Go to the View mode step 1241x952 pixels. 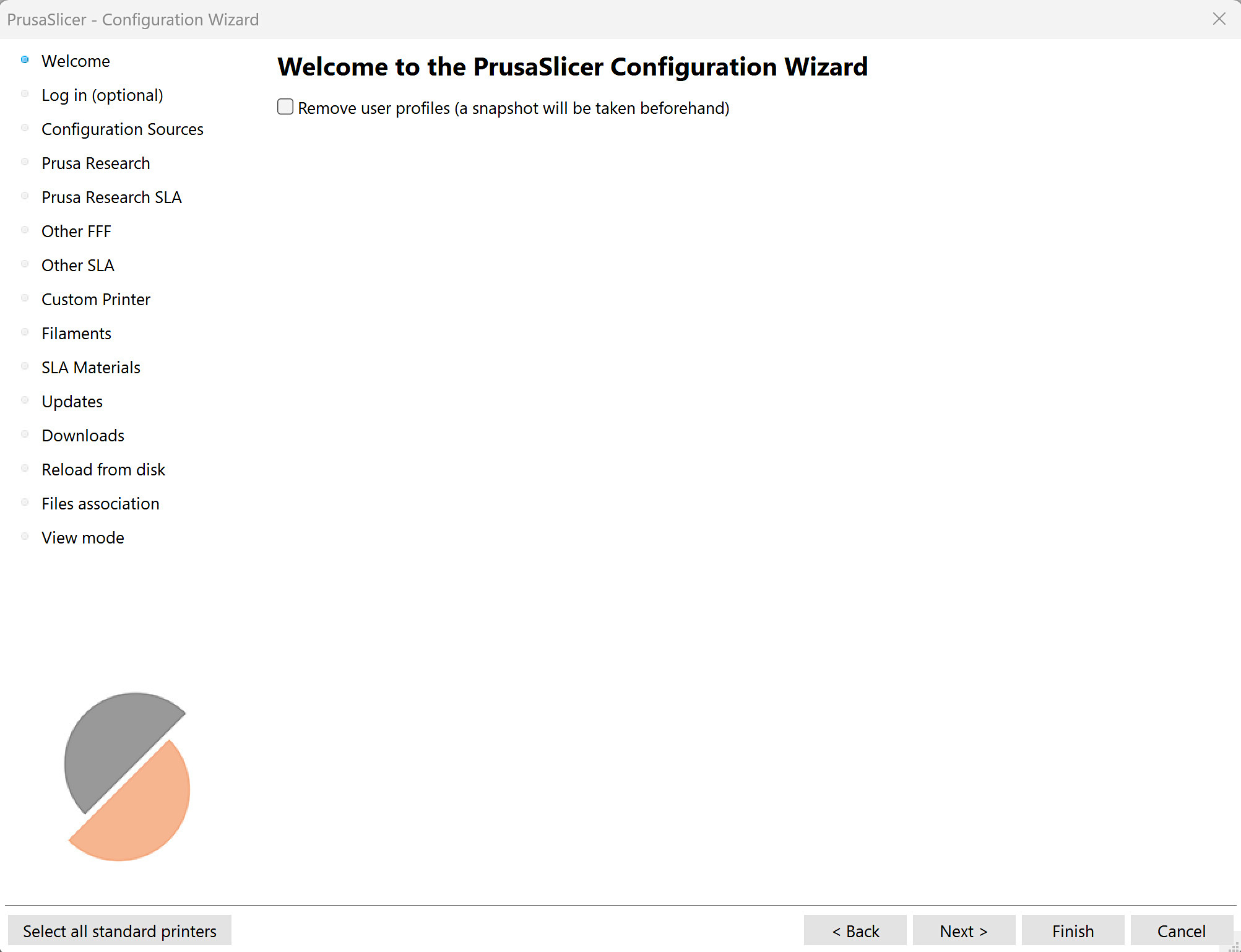click(83, 538)
